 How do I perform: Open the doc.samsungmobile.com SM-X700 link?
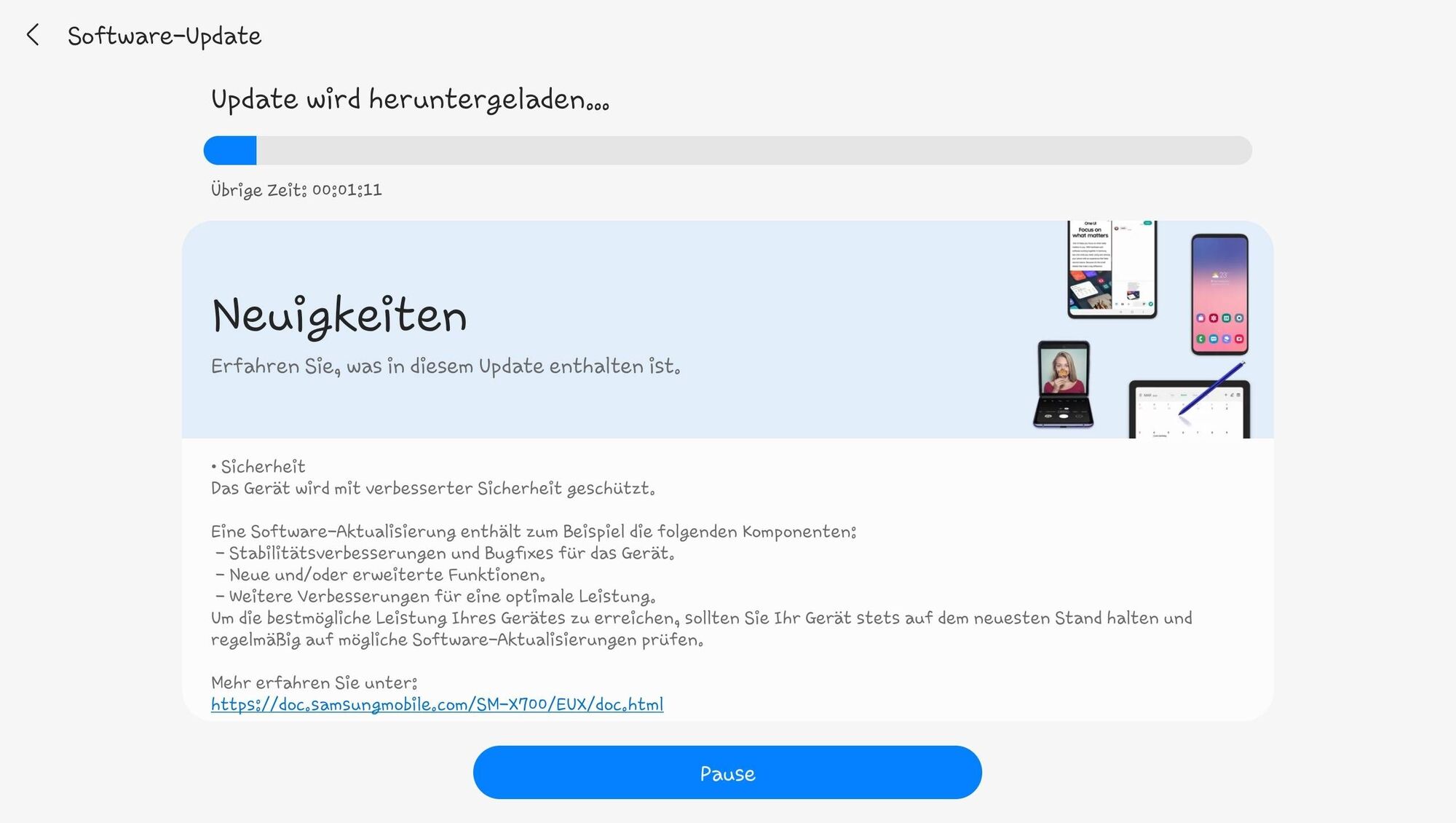pos(437,704)
